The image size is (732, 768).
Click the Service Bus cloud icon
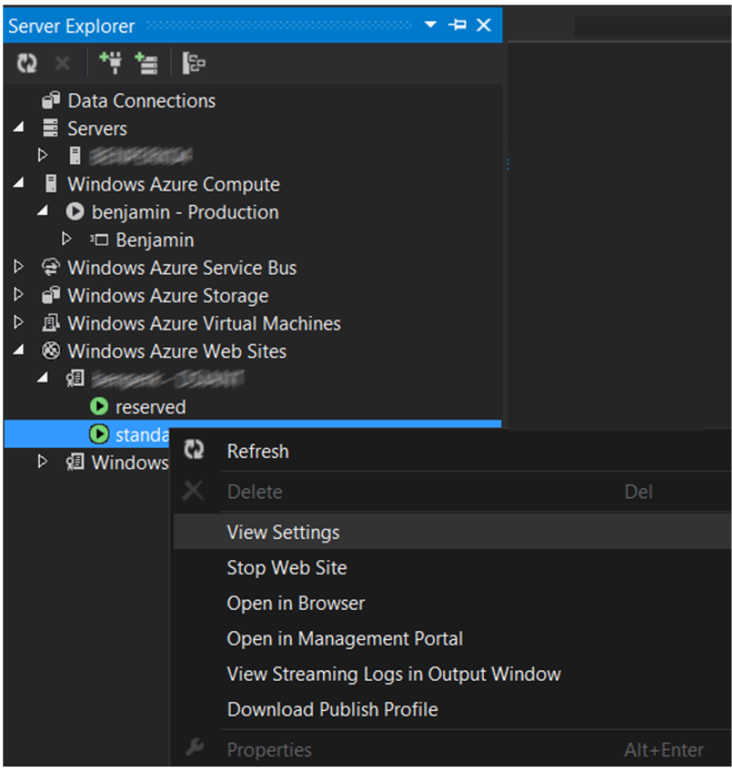click(50, 267)
